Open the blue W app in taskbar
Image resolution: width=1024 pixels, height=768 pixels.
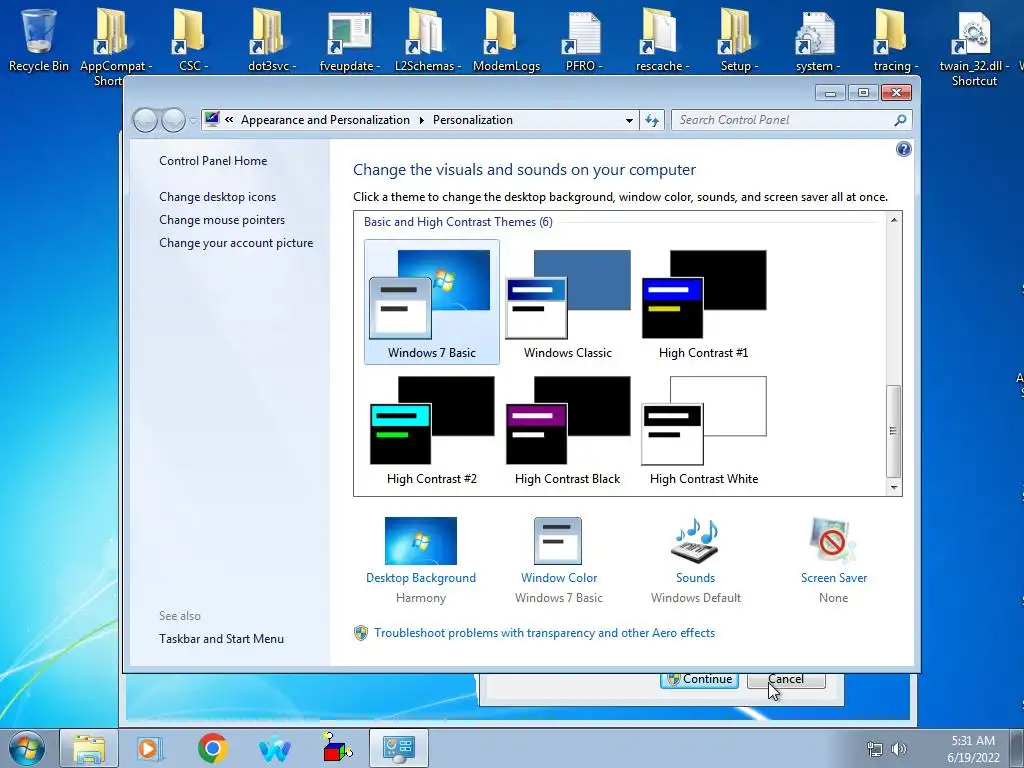275,749
